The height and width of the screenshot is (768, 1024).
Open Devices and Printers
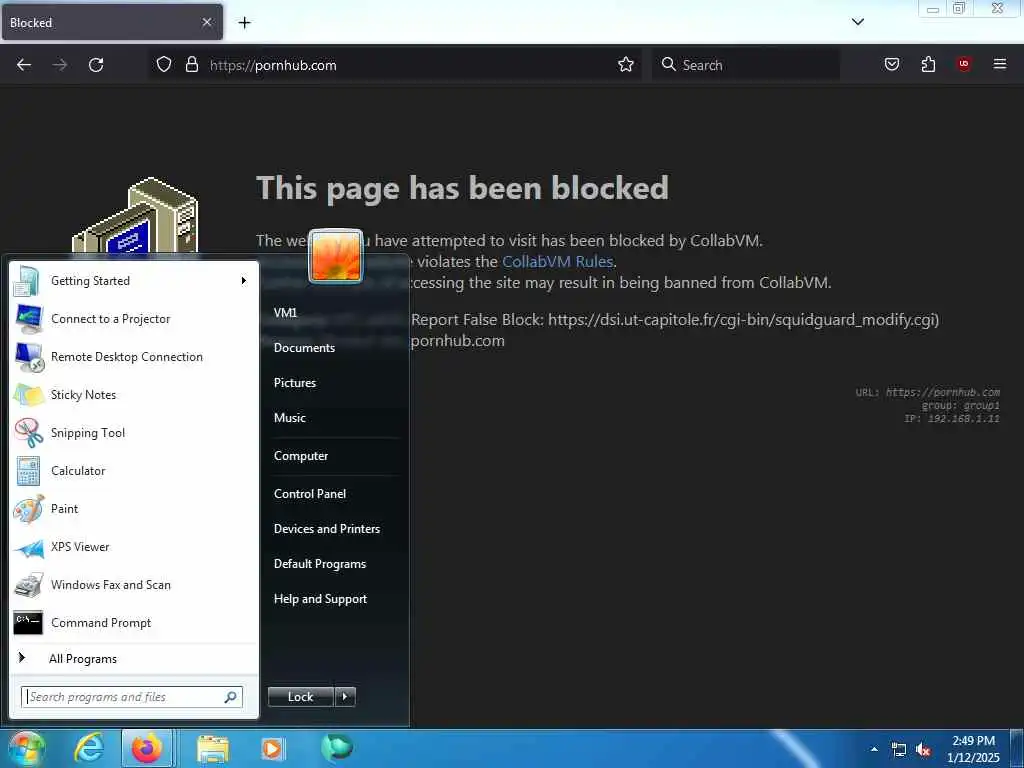point(327,529)
